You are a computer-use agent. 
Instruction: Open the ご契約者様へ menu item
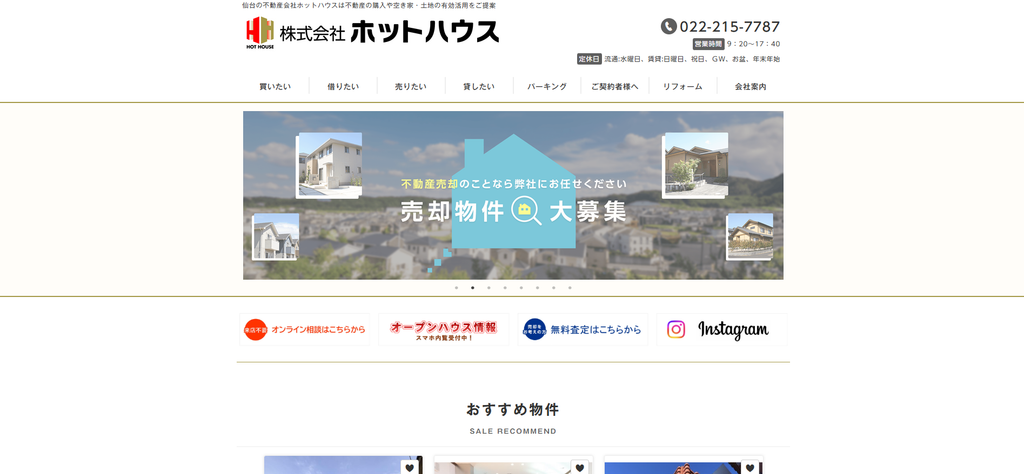click(x=615, y=86)
